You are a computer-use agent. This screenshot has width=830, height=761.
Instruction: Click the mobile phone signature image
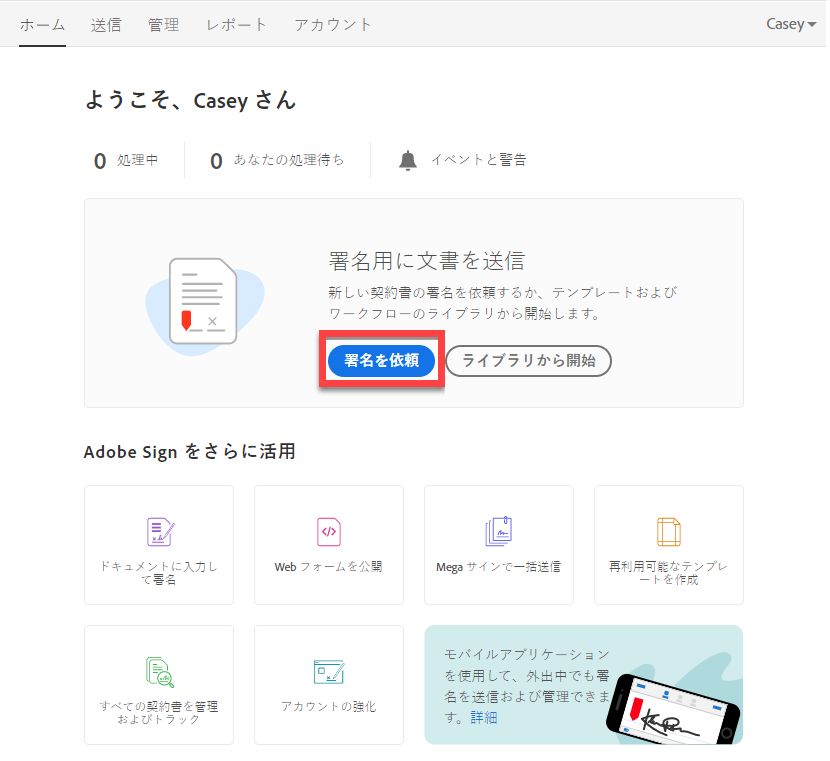click(x=673, y=708)
